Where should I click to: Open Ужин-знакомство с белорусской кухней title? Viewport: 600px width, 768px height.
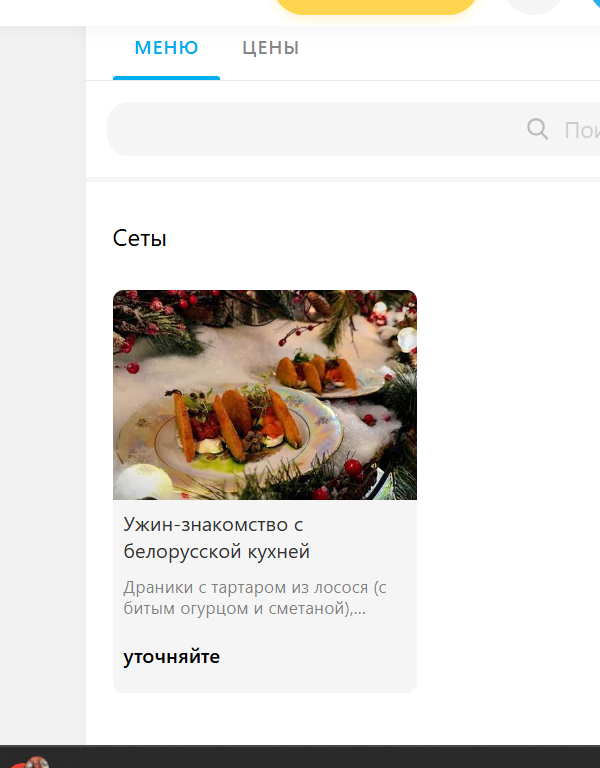[216, 538]
